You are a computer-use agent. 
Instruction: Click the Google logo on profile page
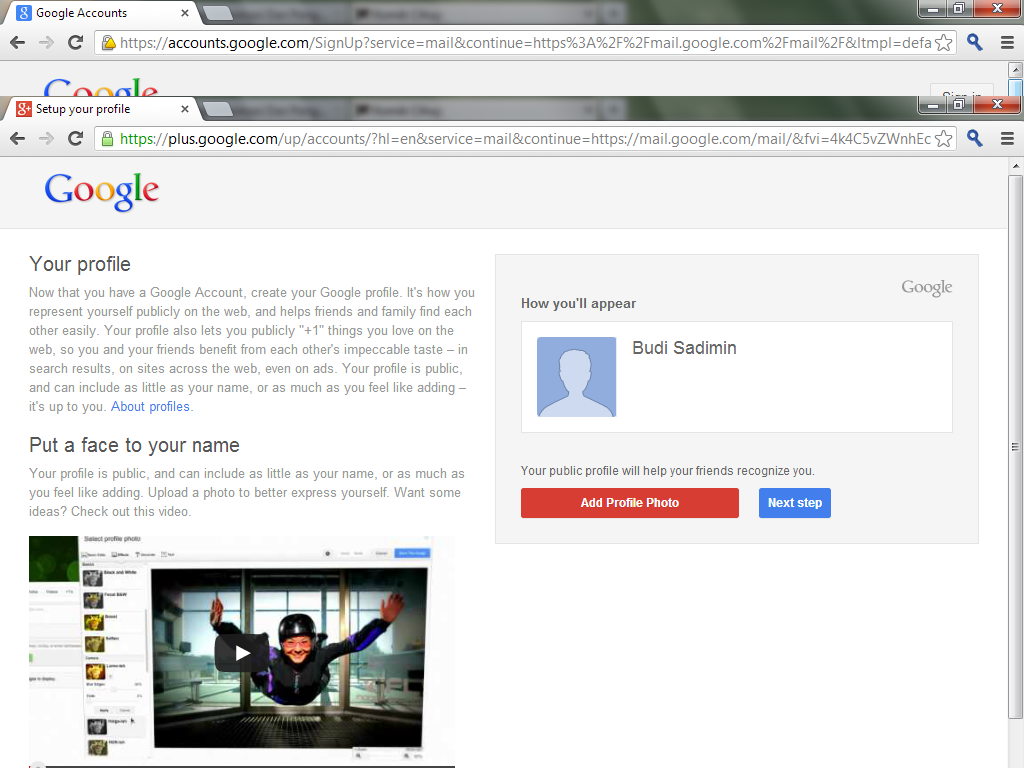point(102,191)
